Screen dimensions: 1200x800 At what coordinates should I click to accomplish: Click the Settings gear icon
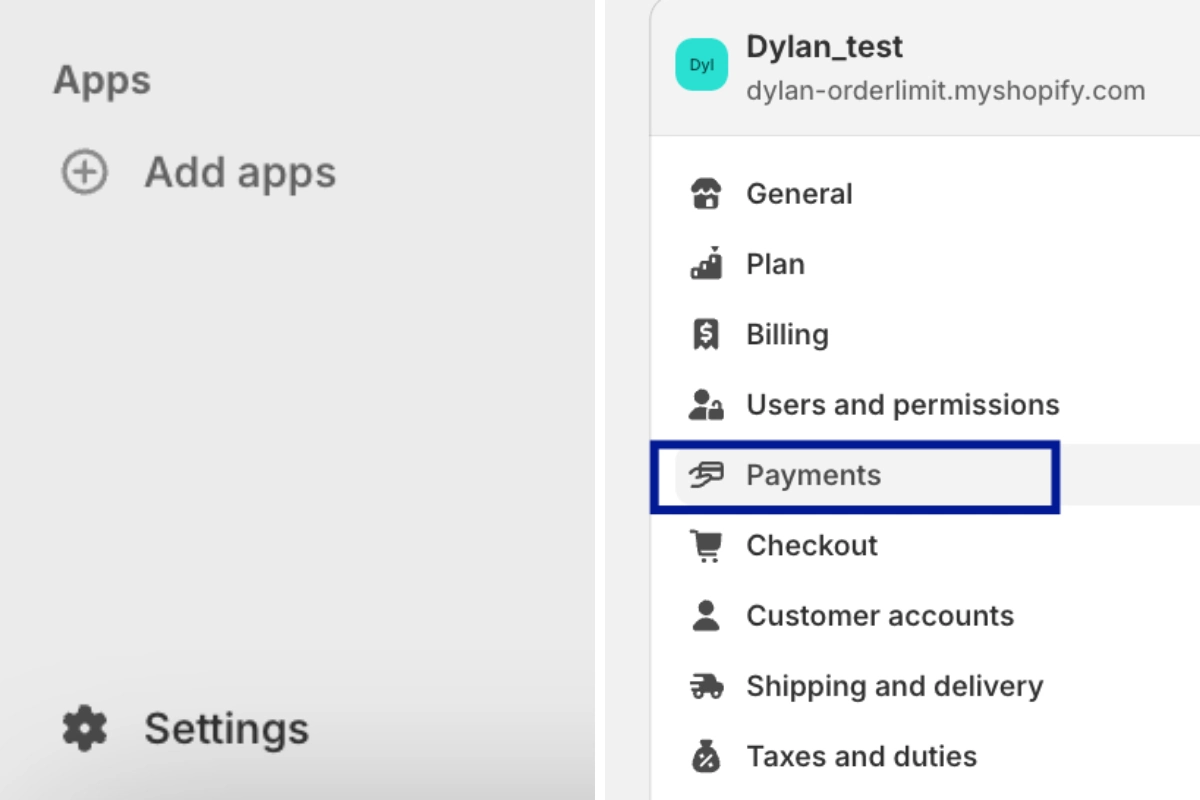pos(84,728)
